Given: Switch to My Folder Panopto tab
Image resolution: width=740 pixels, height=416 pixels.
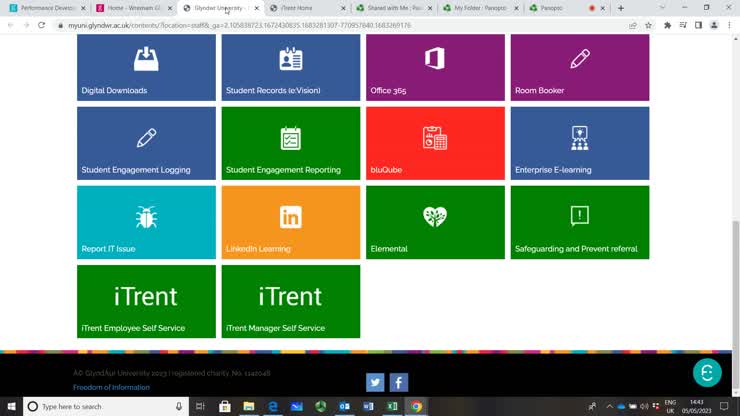Looking at the screenshot, I should coord(480,8).
